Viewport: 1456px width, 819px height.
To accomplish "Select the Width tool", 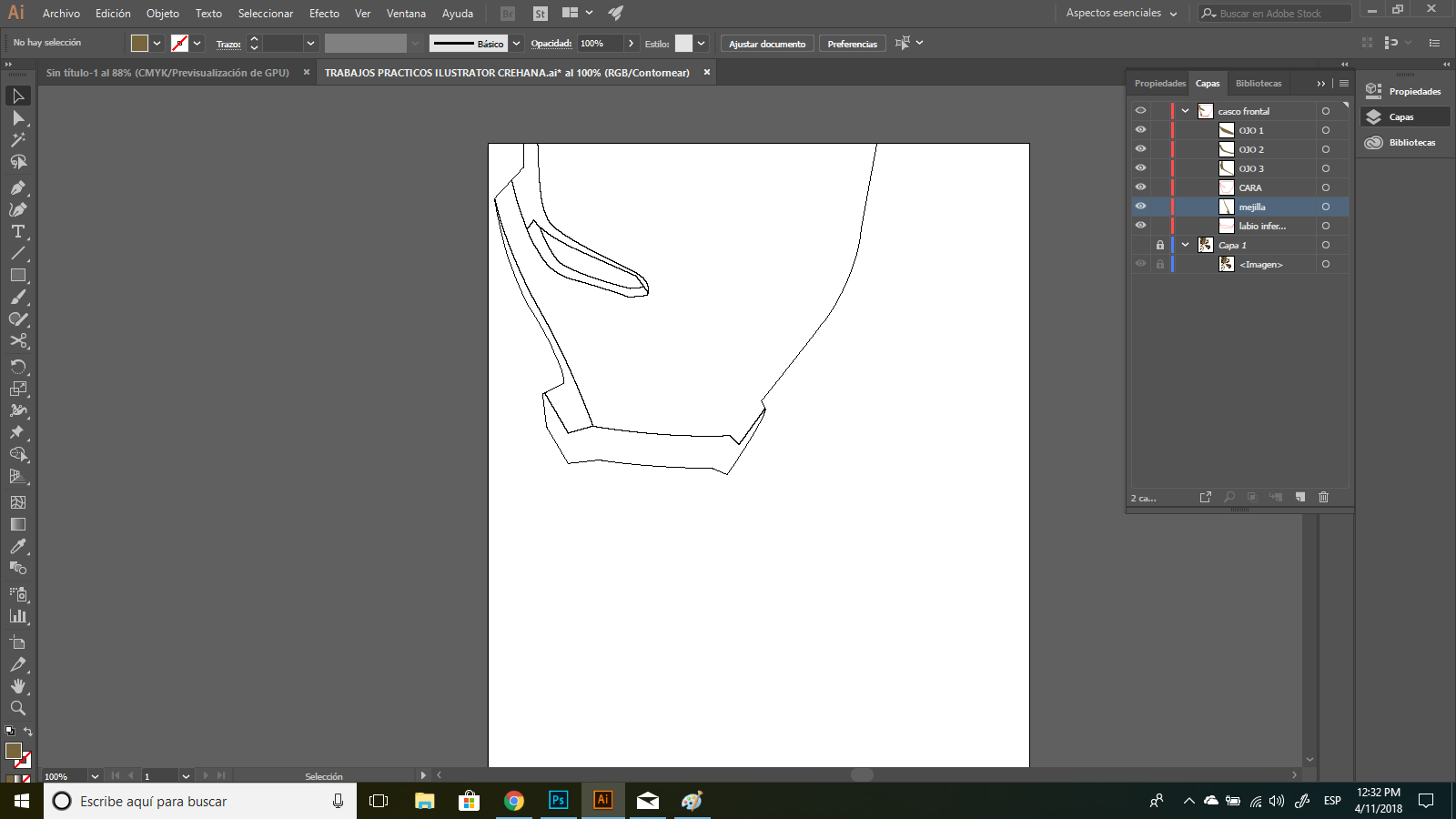I will (x=17, y=410).
